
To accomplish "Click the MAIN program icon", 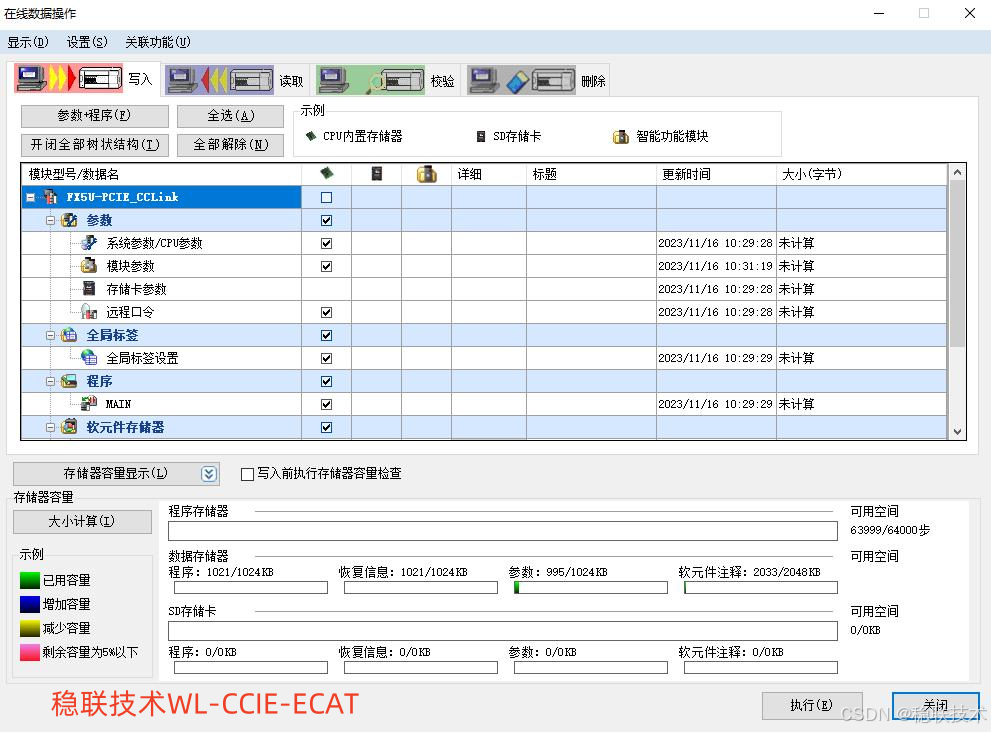I will pos(89,403).
